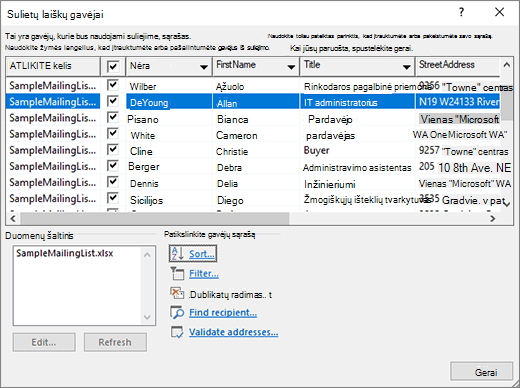This screenshot has height=388, width=520.
Task: Open the Validate addresses... link
Action: [233, 332]
